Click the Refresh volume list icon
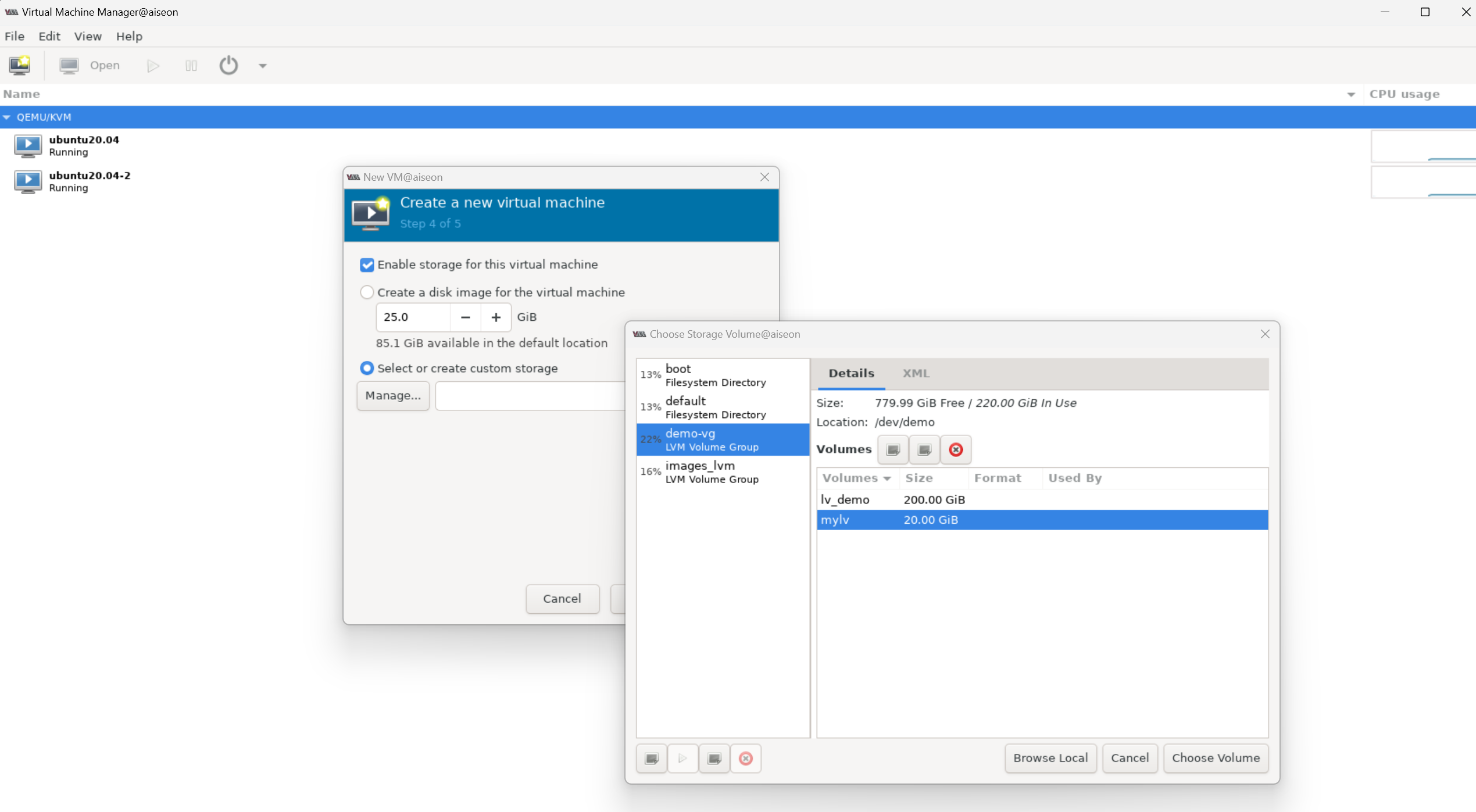The width and height of the screenshot is (1476, 812). 924,449
